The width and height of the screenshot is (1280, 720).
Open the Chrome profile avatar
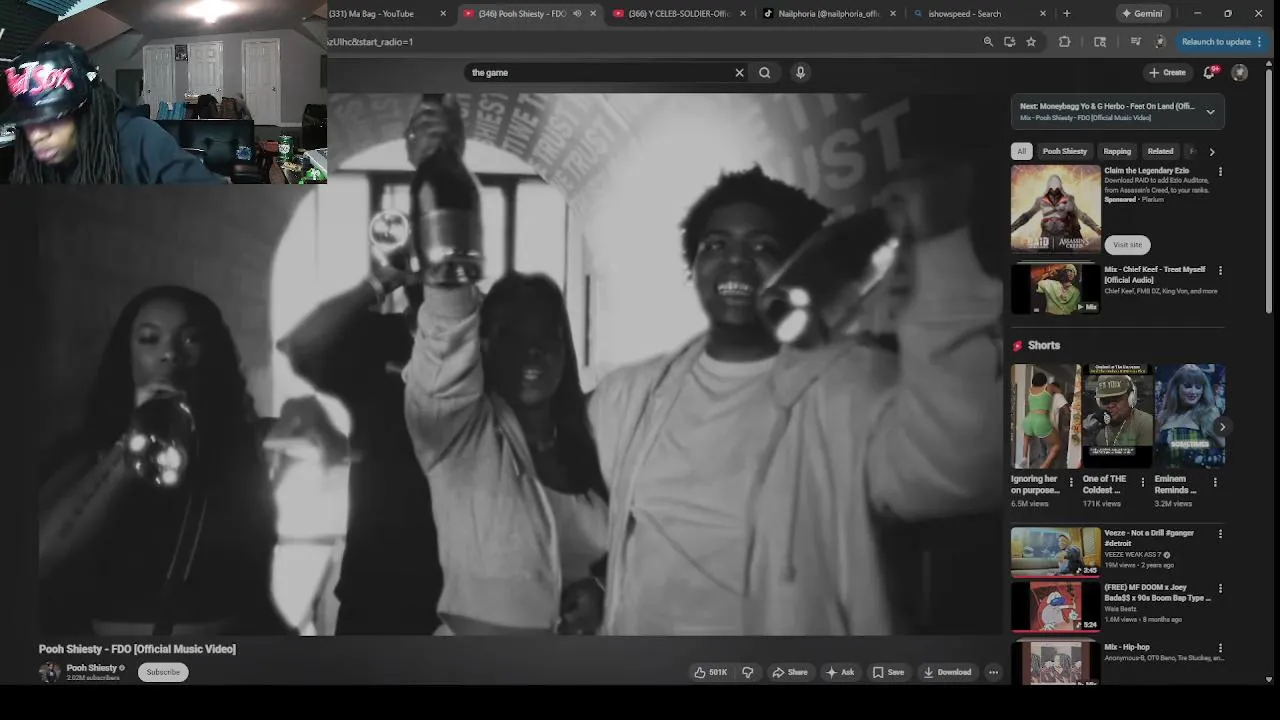pyautogui.click(x=1160, y=42)
